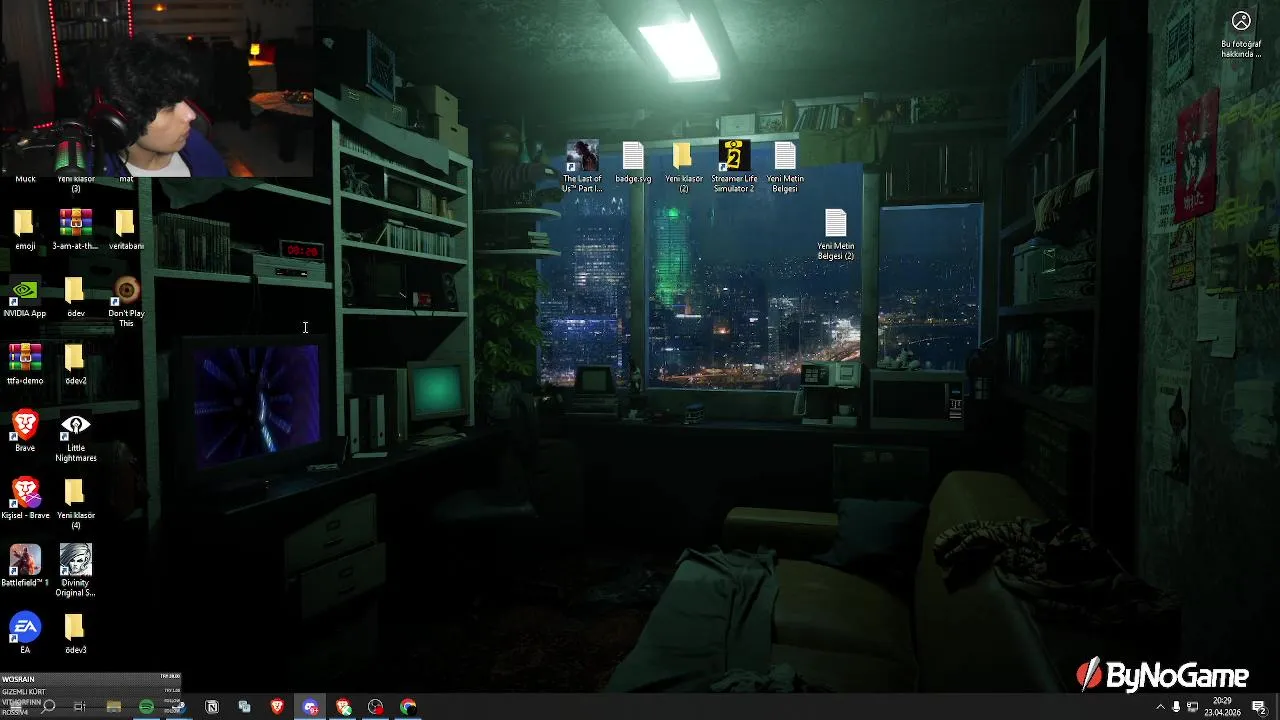Select the Battlefield 1 desktop shortcut
Image resolution: width=1280 pixels, height=720 pixels.
click(25, 565)
